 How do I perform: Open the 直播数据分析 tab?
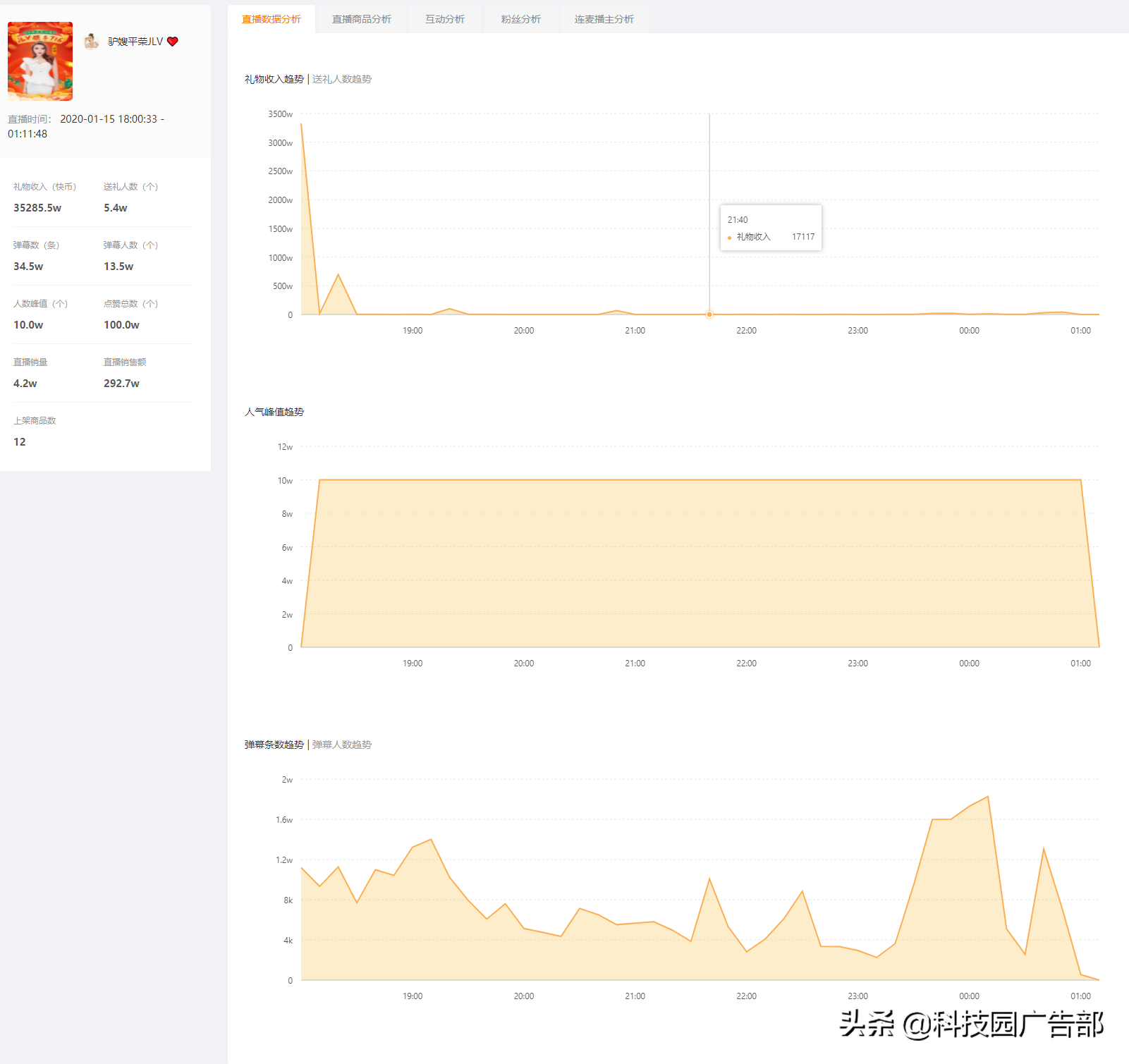[x=271, y=19]
